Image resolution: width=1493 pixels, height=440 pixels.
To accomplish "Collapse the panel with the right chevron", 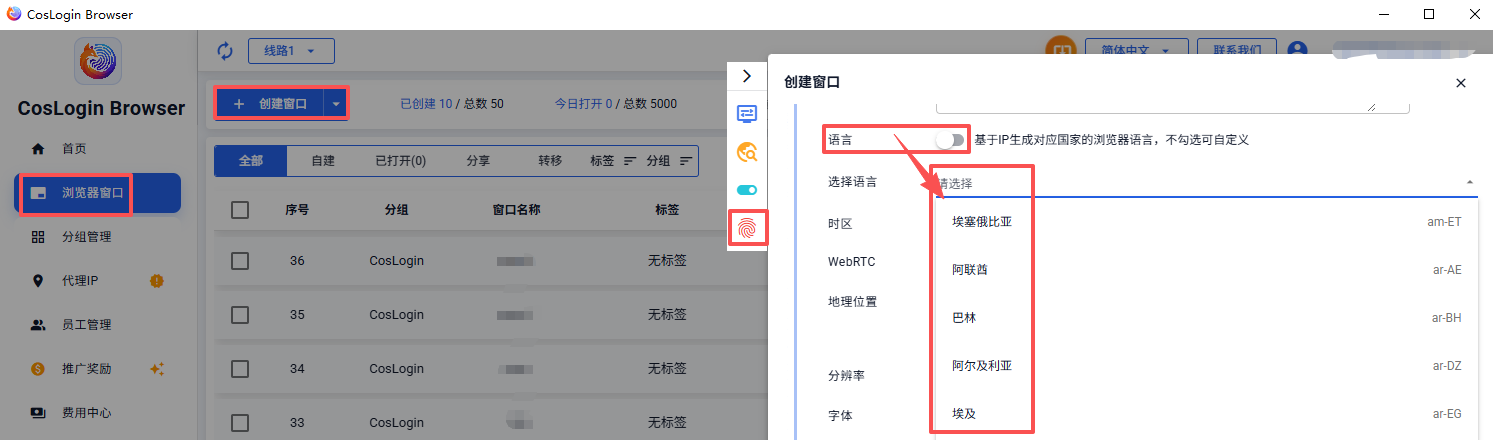I will click(747, 76).
